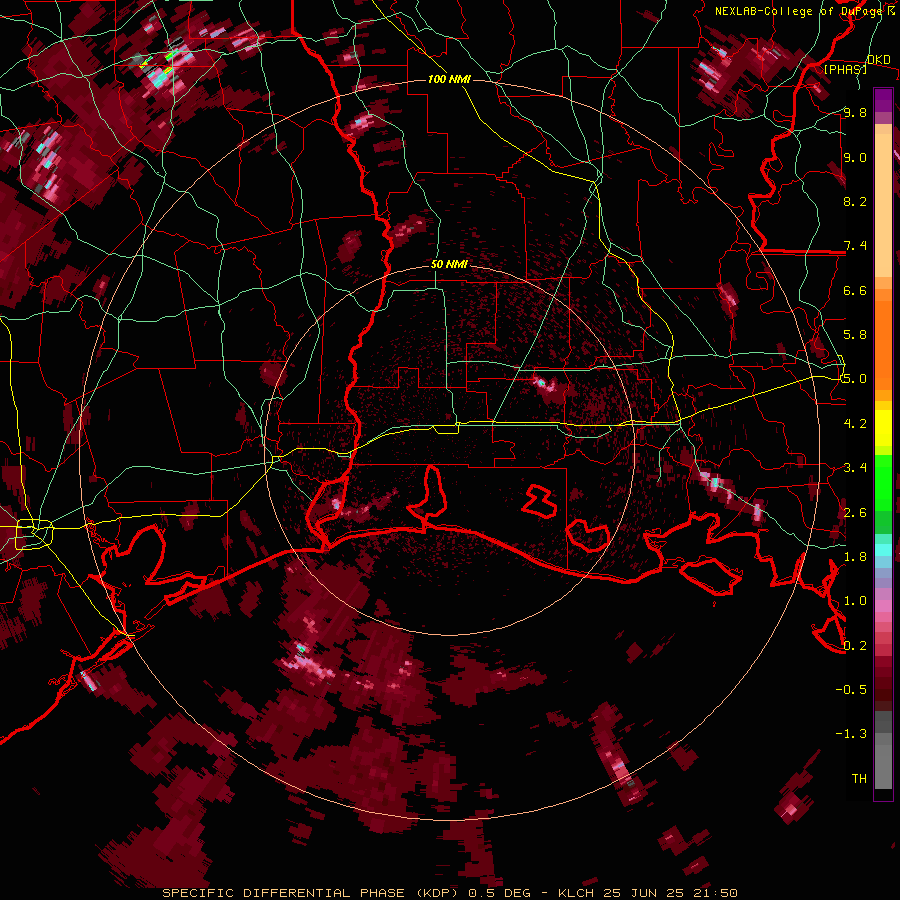Click the 7.4 color scale value
The width and height of the screenshot is (900, 900).
point(855,246)
